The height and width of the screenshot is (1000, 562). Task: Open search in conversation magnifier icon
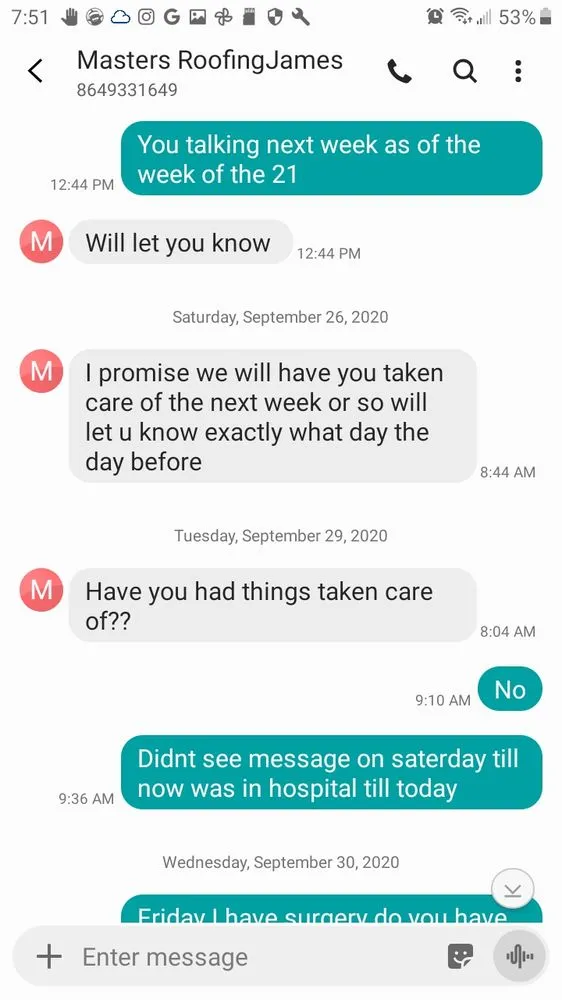(x=464, y=71)
